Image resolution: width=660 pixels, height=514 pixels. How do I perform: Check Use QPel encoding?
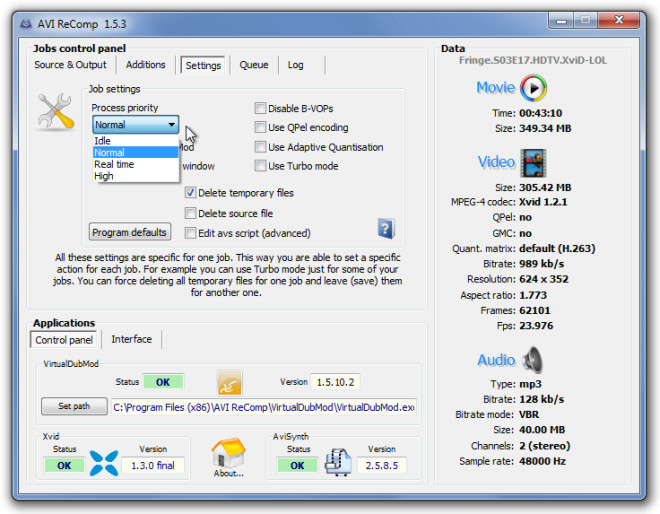pyautogui.click(x=261, y=127)
